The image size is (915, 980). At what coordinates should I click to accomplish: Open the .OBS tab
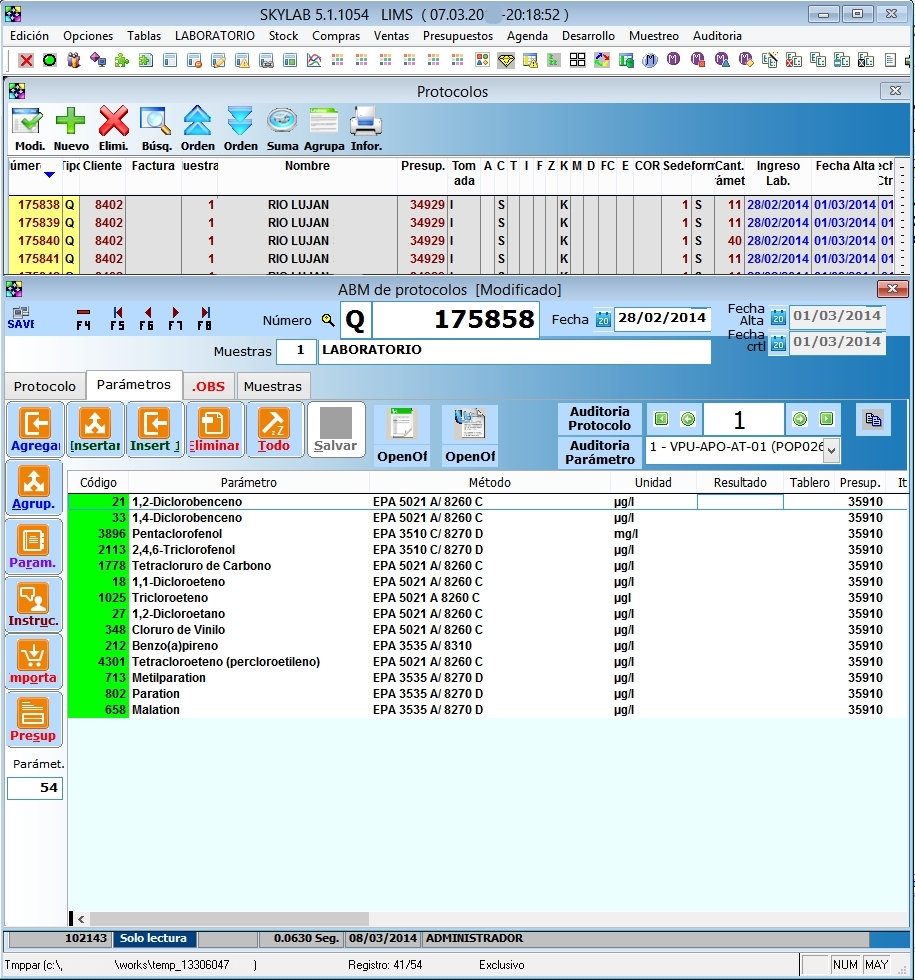(209, 386)
